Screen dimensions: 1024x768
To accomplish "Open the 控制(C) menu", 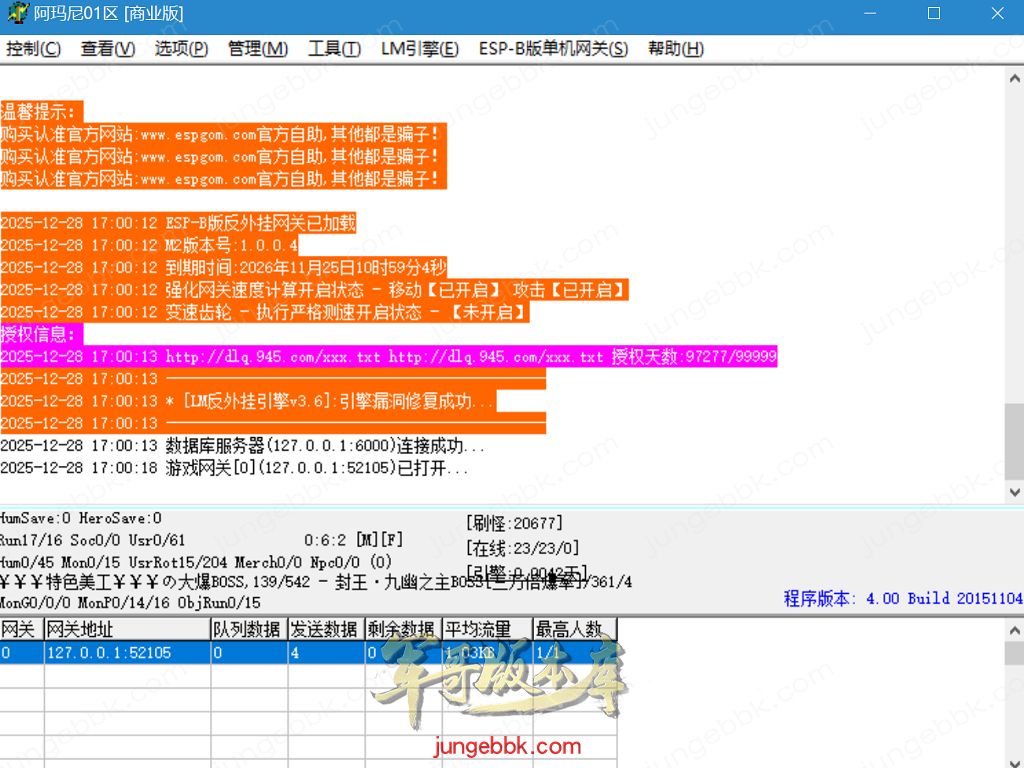I will tap(33, 49).
